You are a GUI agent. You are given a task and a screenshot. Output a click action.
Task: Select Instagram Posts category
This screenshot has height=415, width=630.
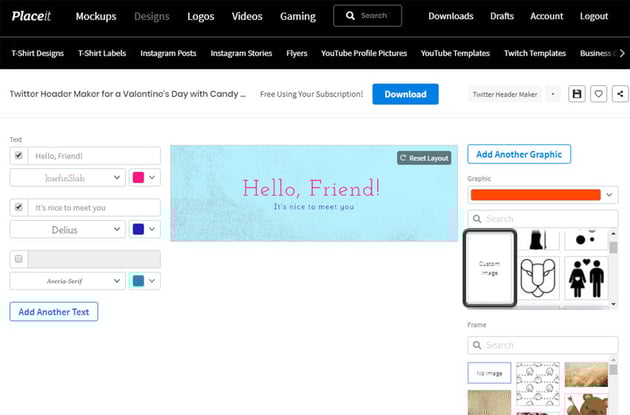pyautogui.click(x=168, y=53)
